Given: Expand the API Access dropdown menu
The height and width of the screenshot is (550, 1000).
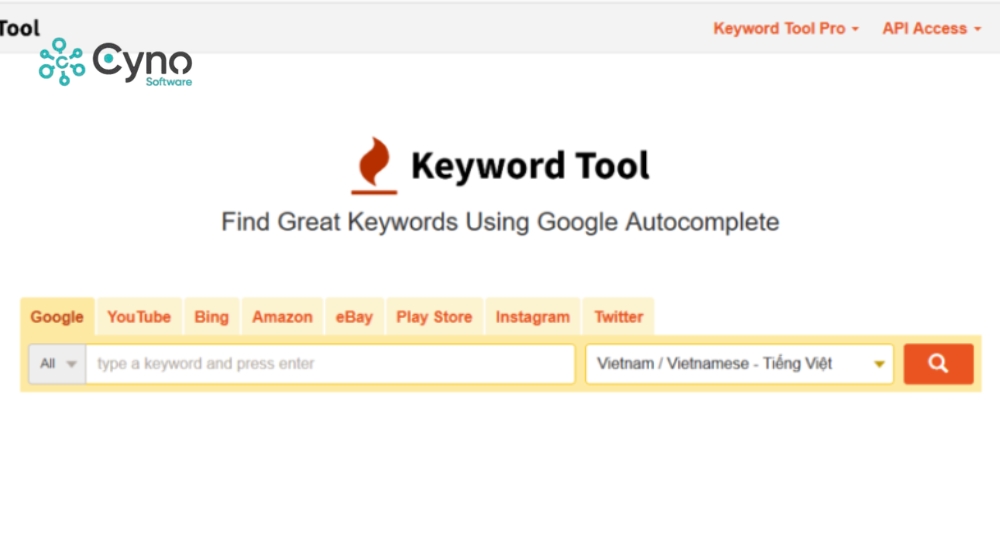Looking at the screenshot, I should [931, 29].
